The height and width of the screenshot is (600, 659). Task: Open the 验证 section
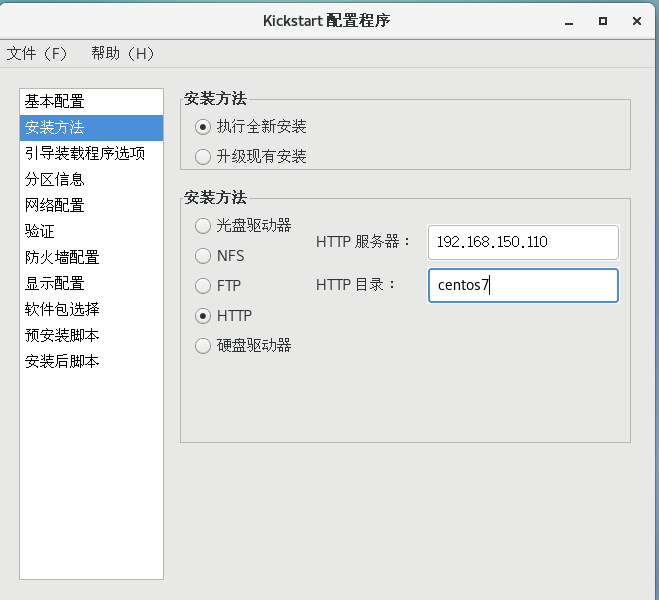[91, 232]
